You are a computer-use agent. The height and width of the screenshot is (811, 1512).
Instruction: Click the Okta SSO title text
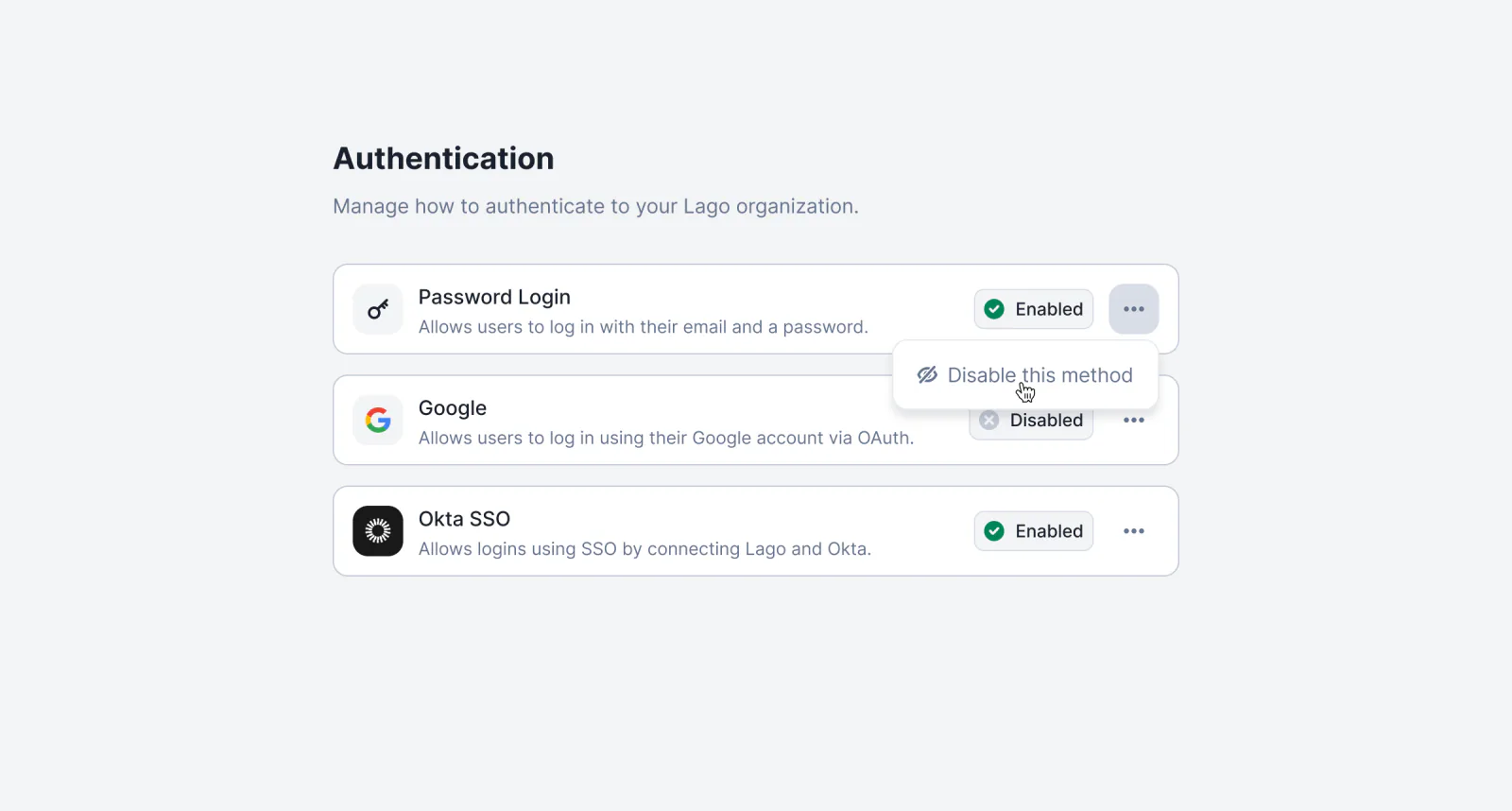[x=464, y=519]
